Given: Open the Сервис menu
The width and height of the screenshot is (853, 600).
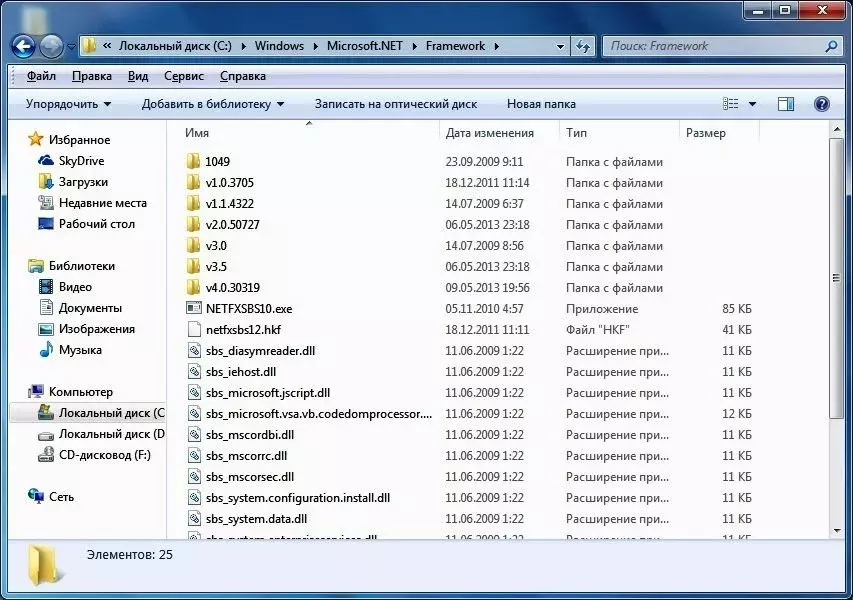Looking at the screenshot, I should 184,76.
